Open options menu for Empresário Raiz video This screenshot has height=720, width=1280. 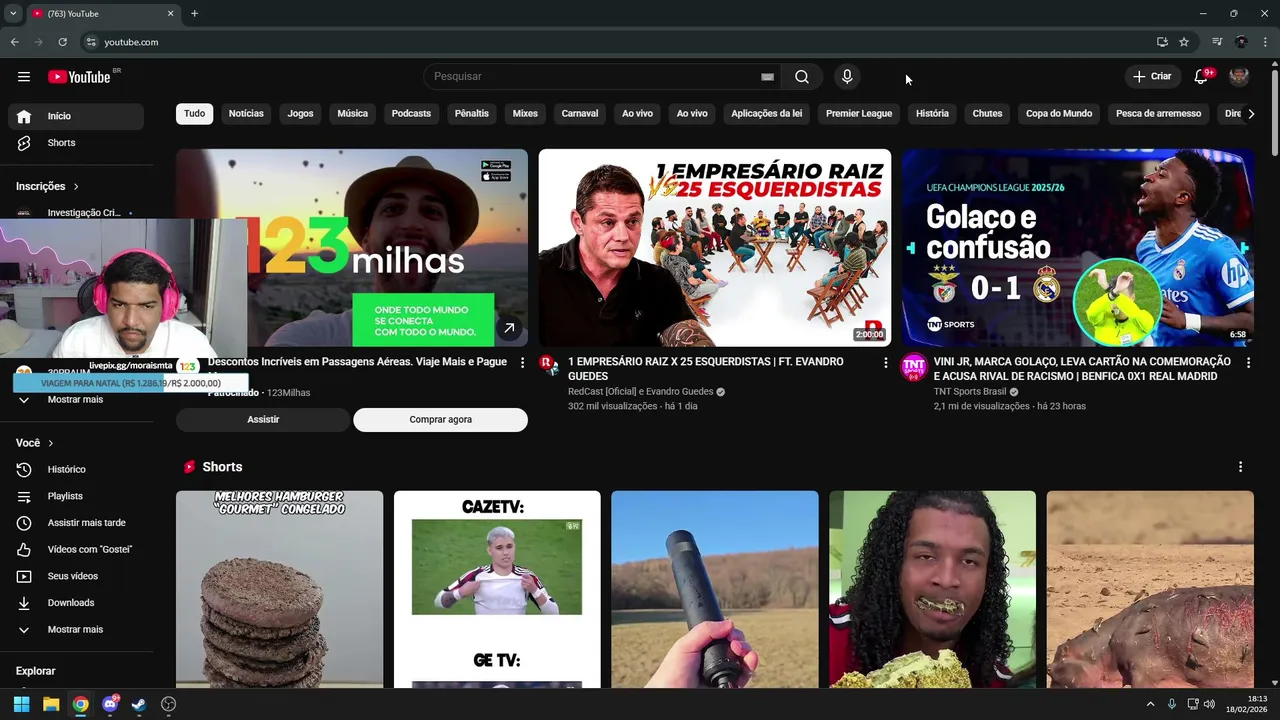click(x=885, y=363)
